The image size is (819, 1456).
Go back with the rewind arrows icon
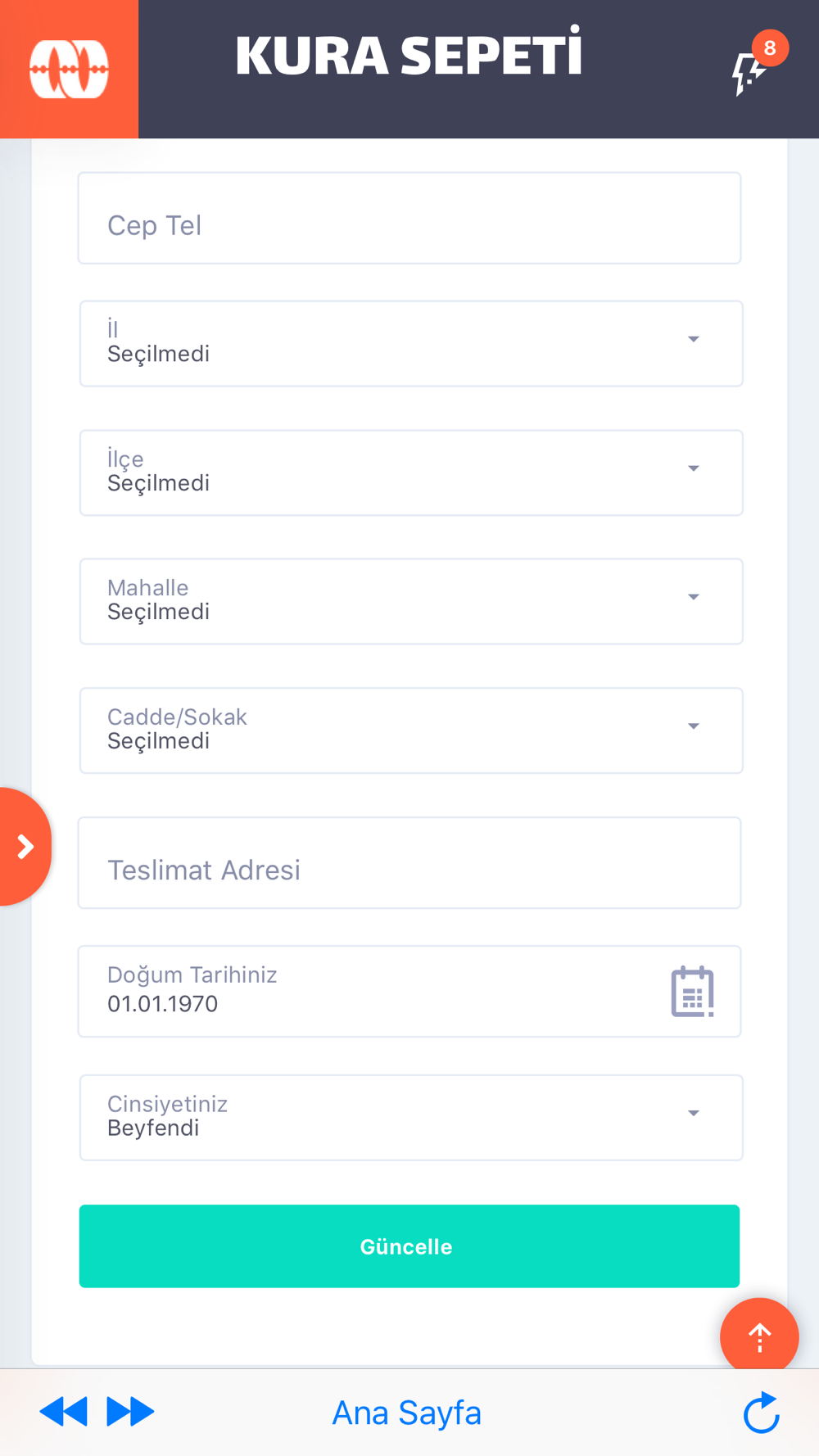pos(63,1412)
